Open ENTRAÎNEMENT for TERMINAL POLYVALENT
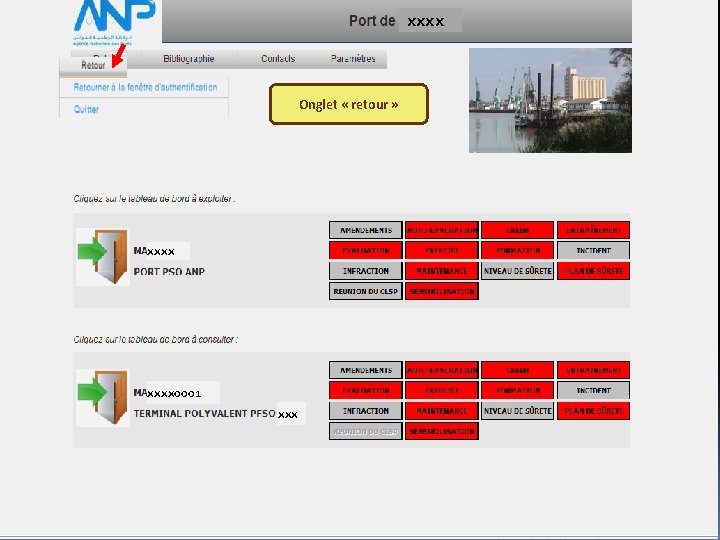The image size is (720, 540). click(x=593, y=370)
